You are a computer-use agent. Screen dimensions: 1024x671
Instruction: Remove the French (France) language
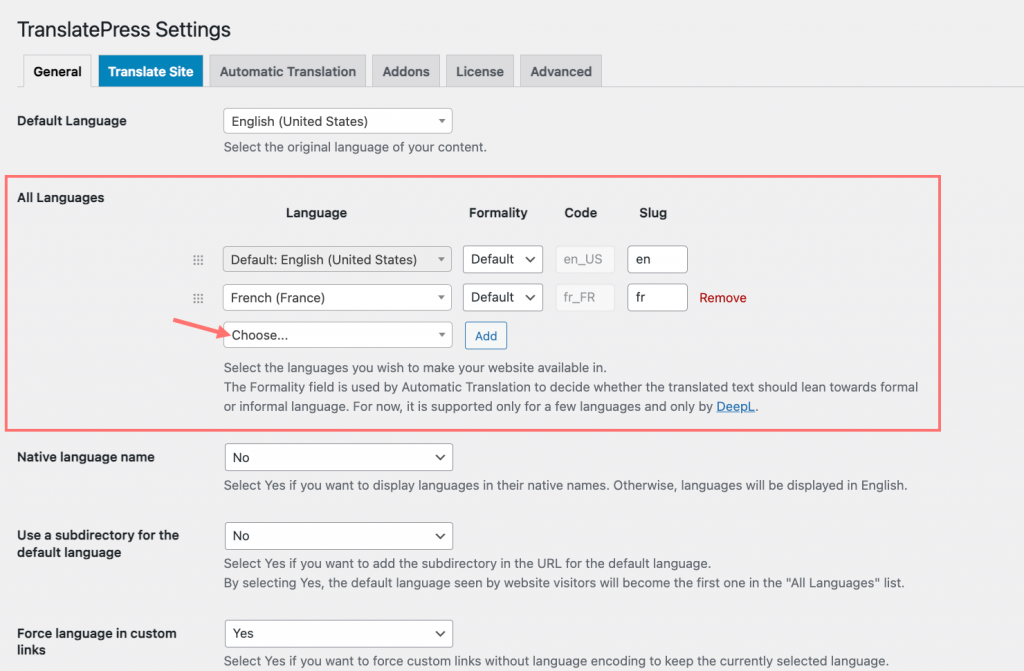pos(722,297)
